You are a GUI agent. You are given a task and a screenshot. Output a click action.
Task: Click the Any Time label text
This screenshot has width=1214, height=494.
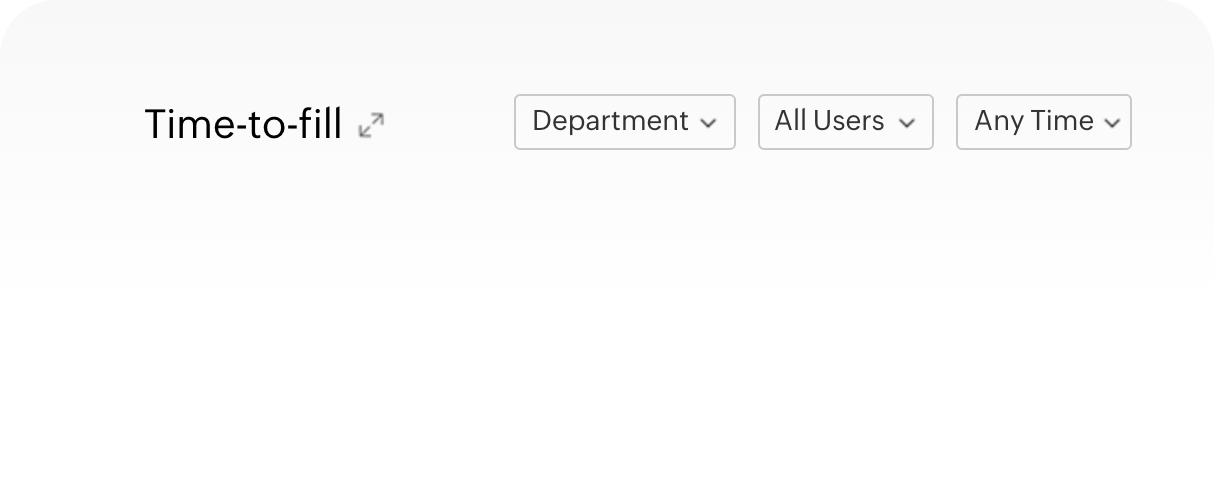click(1034, 121)
